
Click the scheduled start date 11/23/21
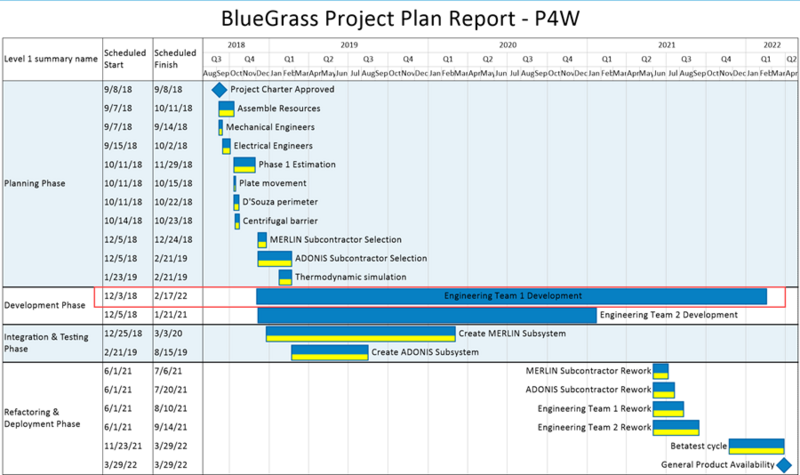123,446
